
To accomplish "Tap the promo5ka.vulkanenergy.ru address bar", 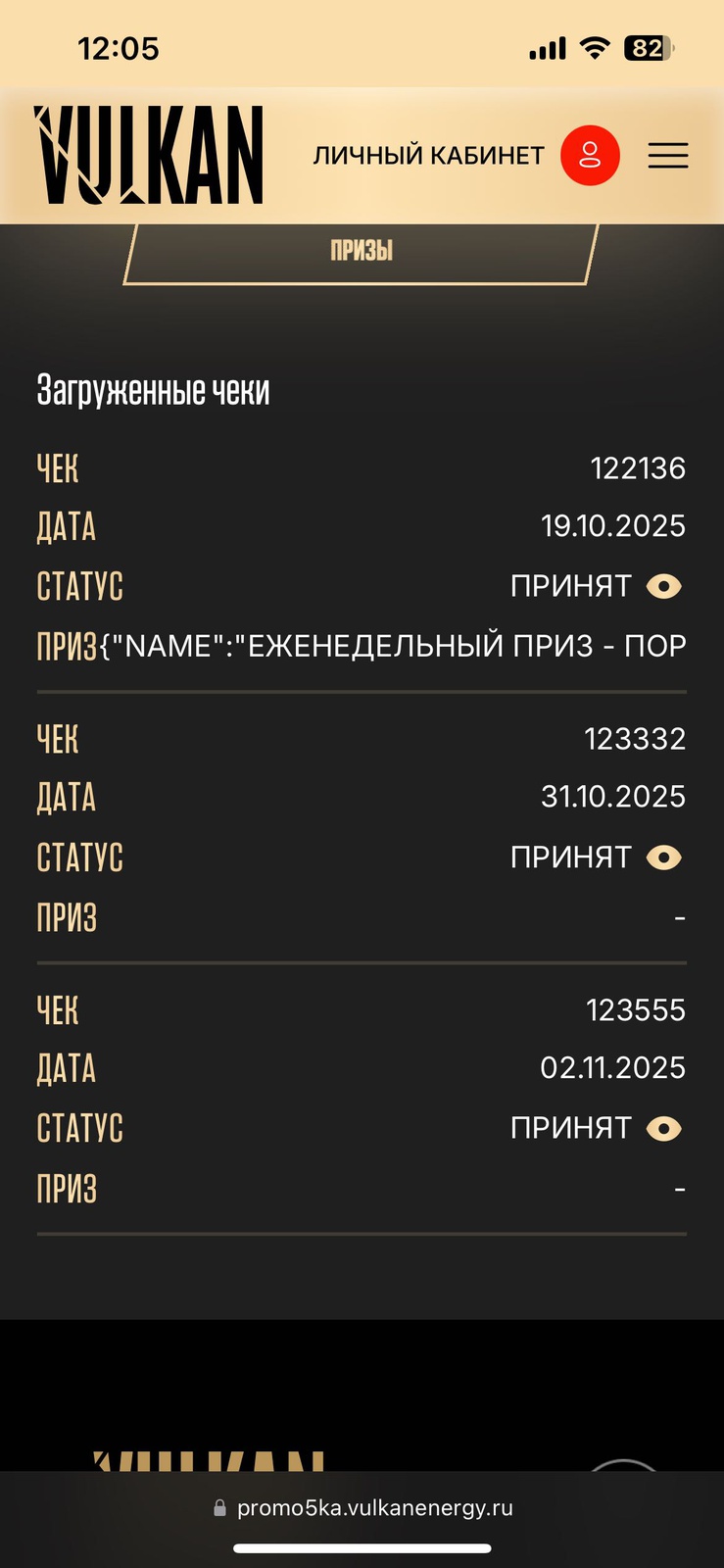I will (x=374, y=1508).
